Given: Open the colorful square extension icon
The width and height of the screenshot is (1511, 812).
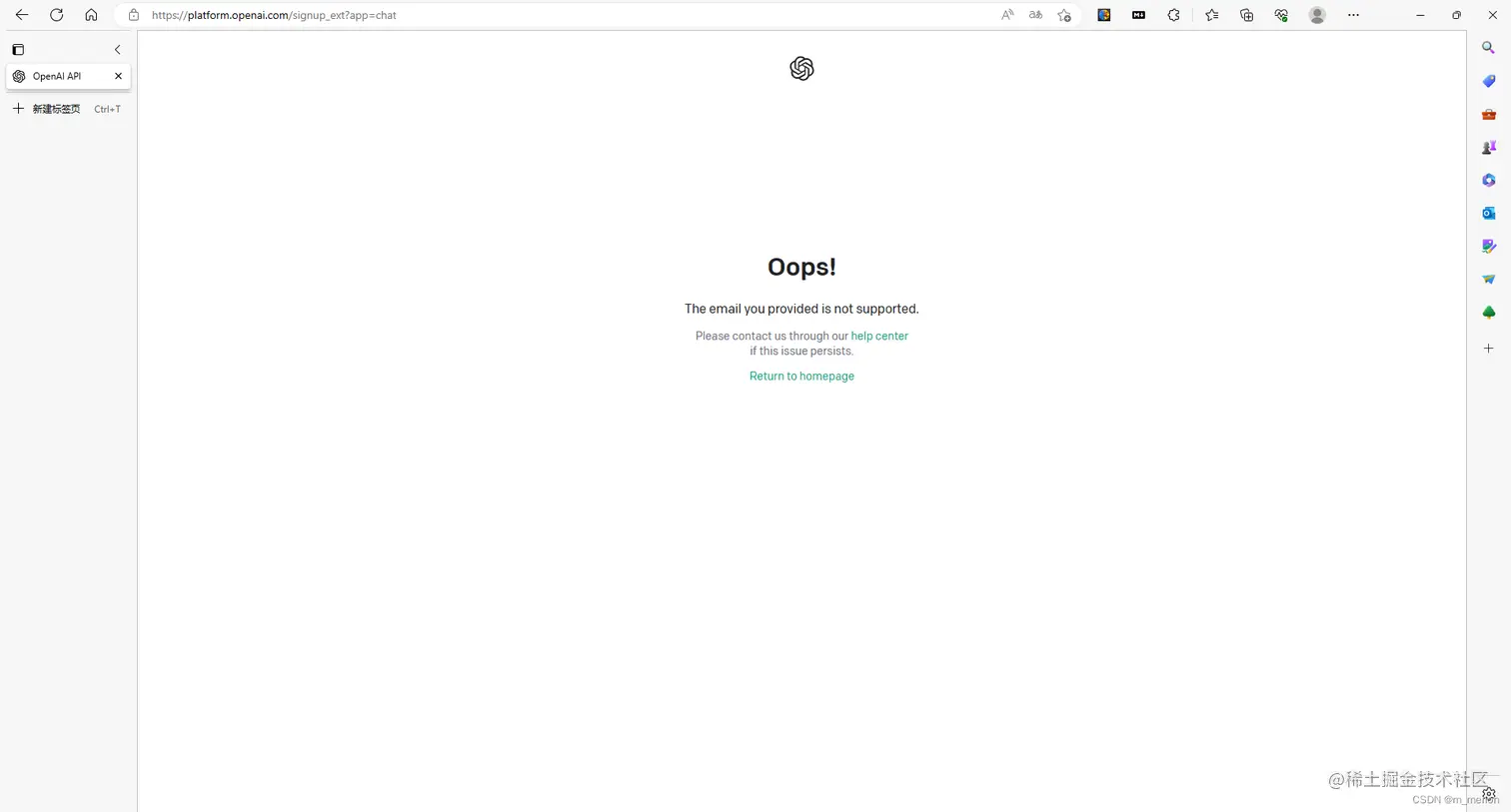Looking at the screenshot, I should (1104, 15).
